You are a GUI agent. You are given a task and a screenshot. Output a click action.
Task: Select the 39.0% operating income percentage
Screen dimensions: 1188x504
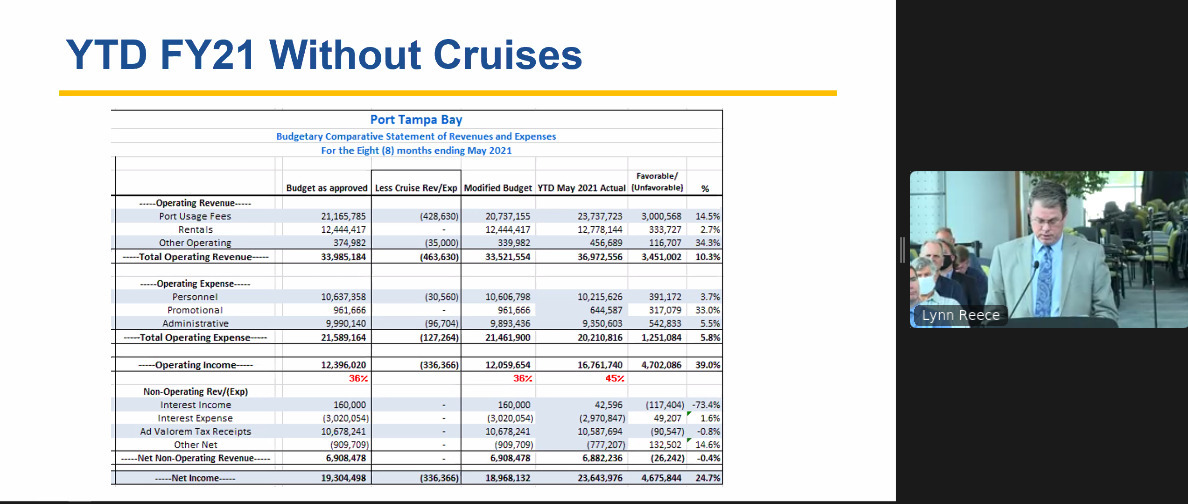pos(706,365)
